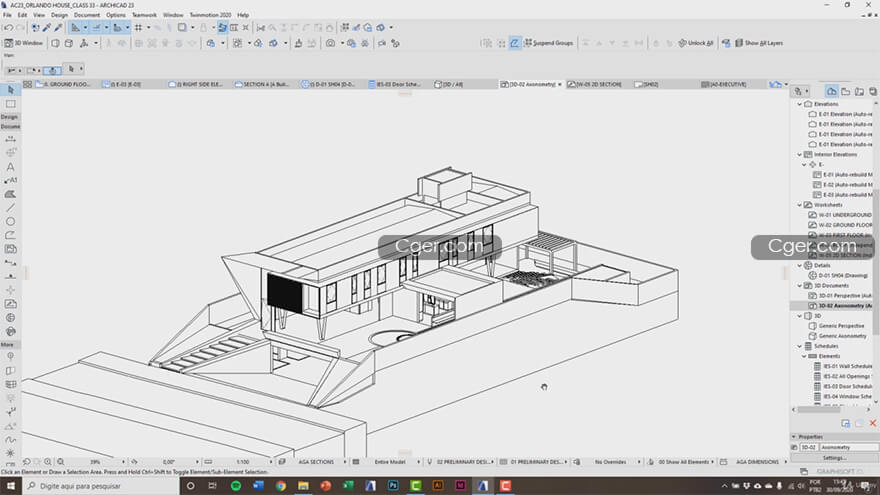Click the Suspend Groups button
Image resolution: width=880 pixels, height=495 pixels.
[x=548, y=43]
